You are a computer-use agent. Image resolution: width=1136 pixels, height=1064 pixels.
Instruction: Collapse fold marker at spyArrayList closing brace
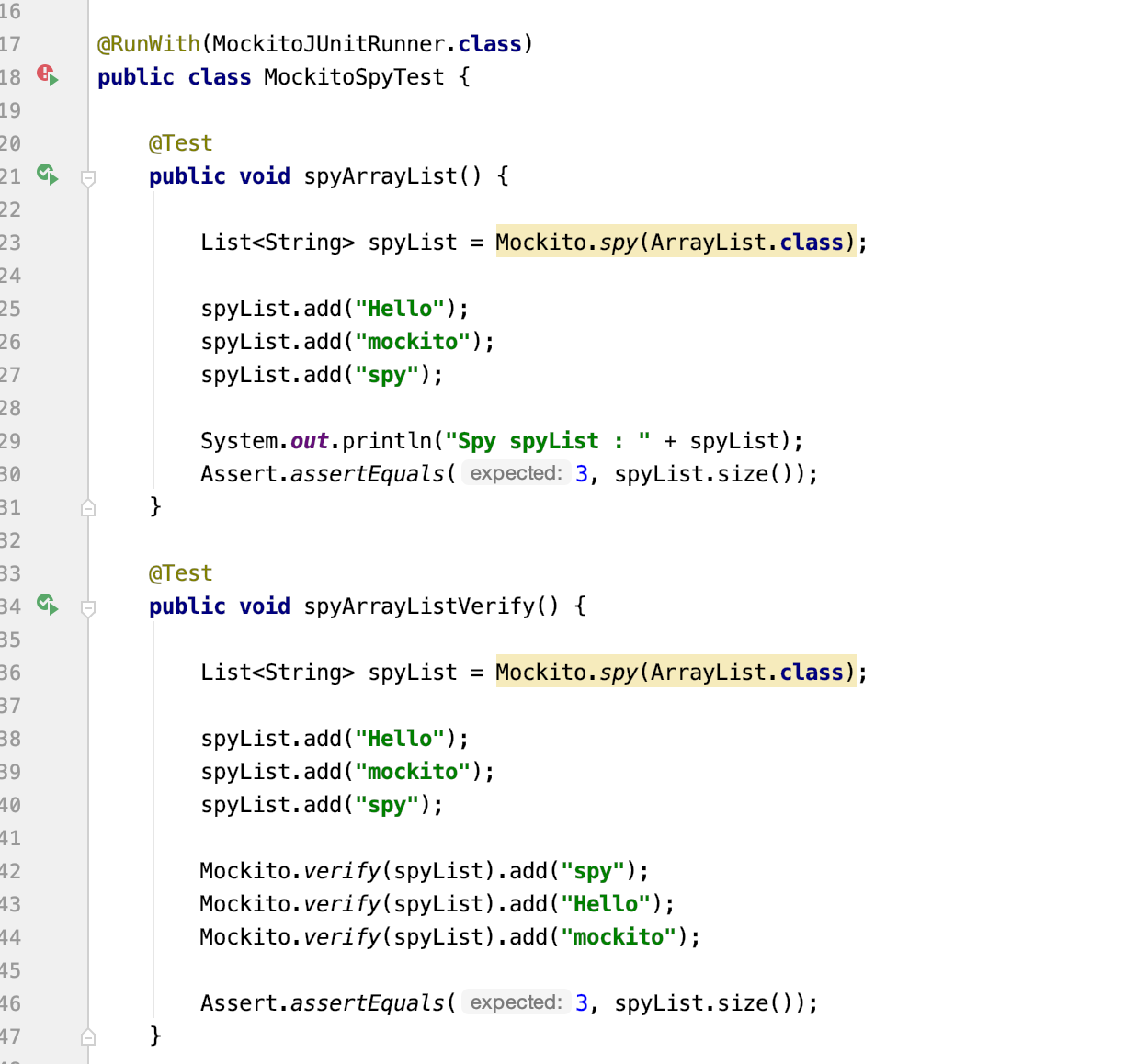(88, 507)
